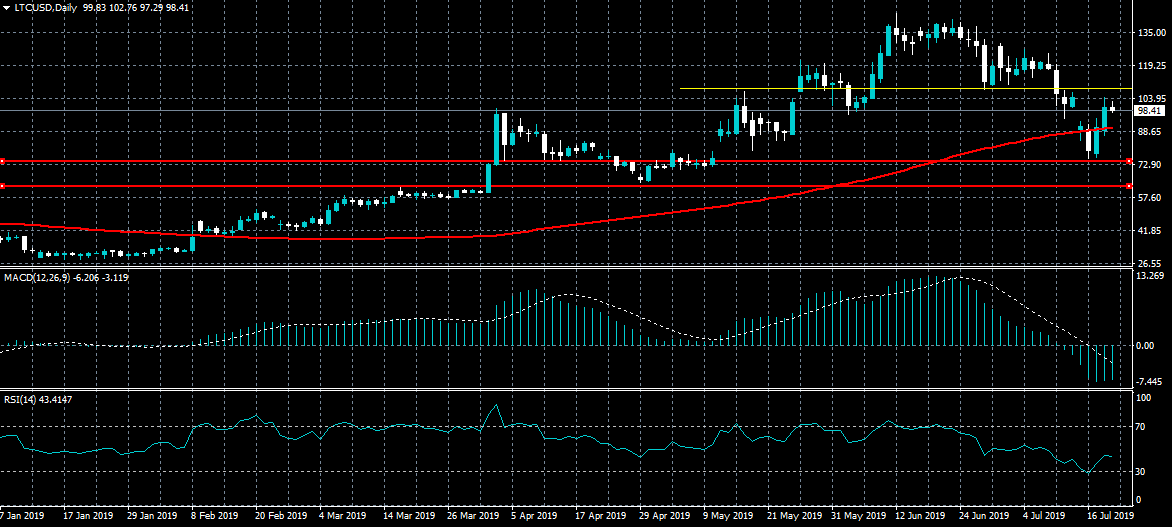This screenshot has height=527, width=1172.
Task: Click the 16 Jul 2019 date label
Action: tap(1111, 516)
